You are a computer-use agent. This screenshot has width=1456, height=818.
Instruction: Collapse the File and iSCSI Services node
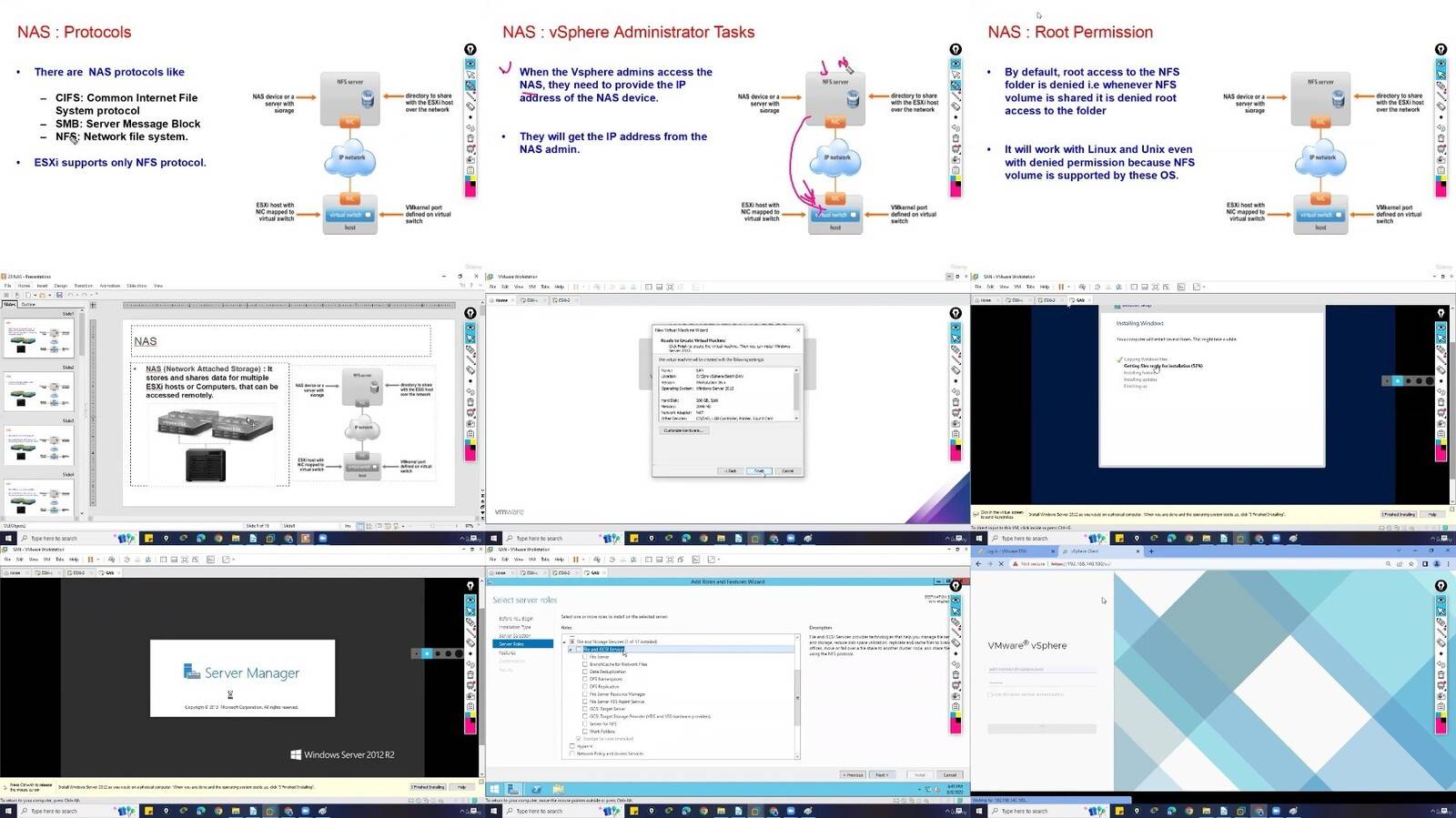pos(571,650)
